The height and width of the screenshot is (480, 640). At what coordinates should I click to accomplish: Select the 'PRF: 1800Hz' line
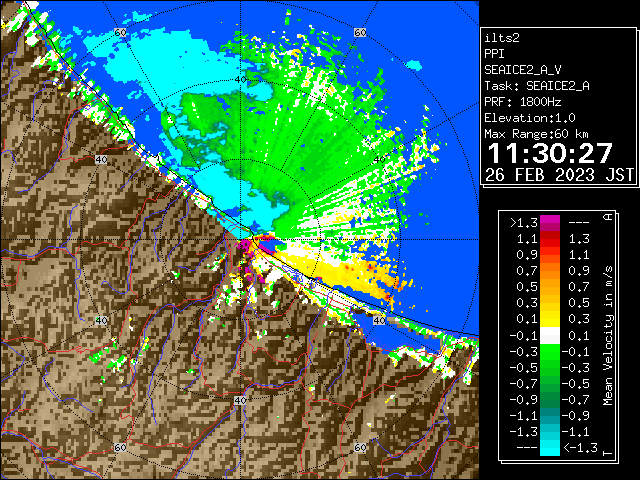(x=523, y=102)
